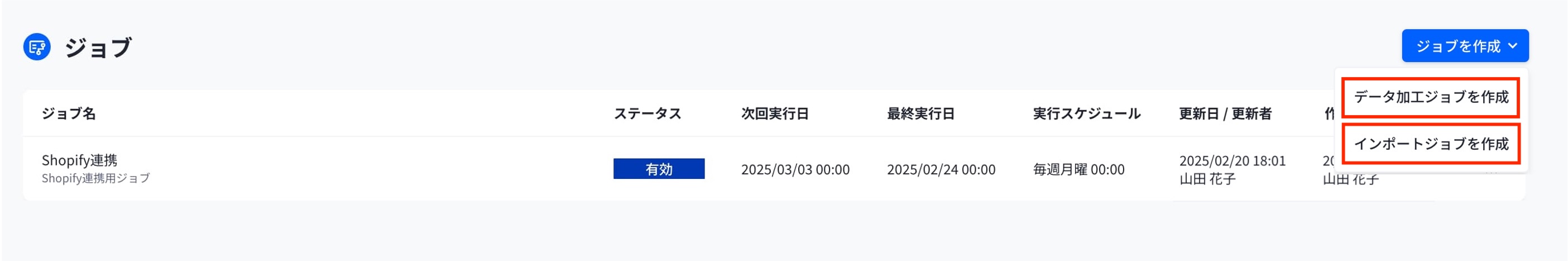The image size is (1568, 261).
Task: Click the chevron on ジョブを作成 button
Action: pyautogui.click(x=1513, y=46)
